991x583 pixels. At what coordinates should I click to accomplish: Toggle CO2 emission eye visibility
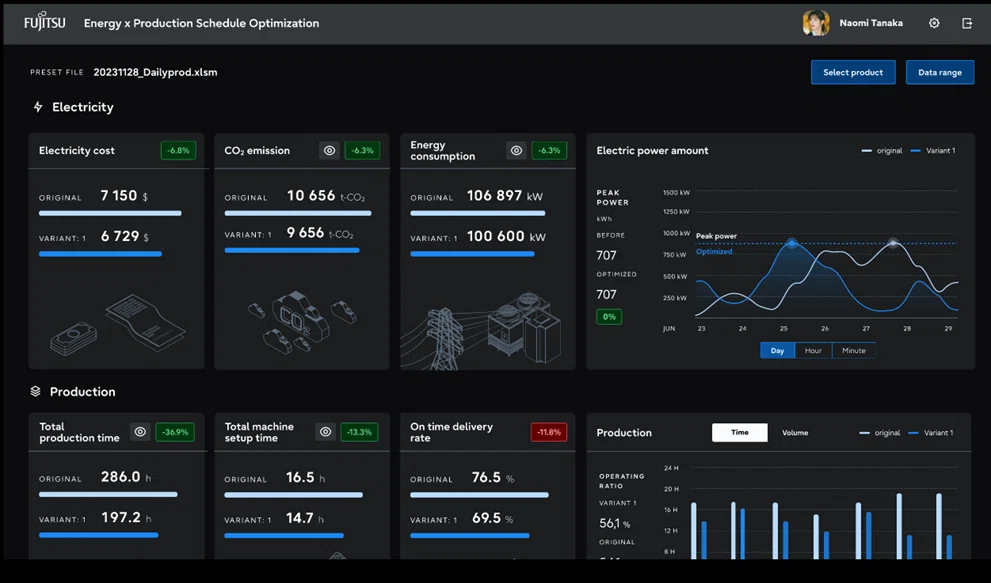[x=329, y=150]
